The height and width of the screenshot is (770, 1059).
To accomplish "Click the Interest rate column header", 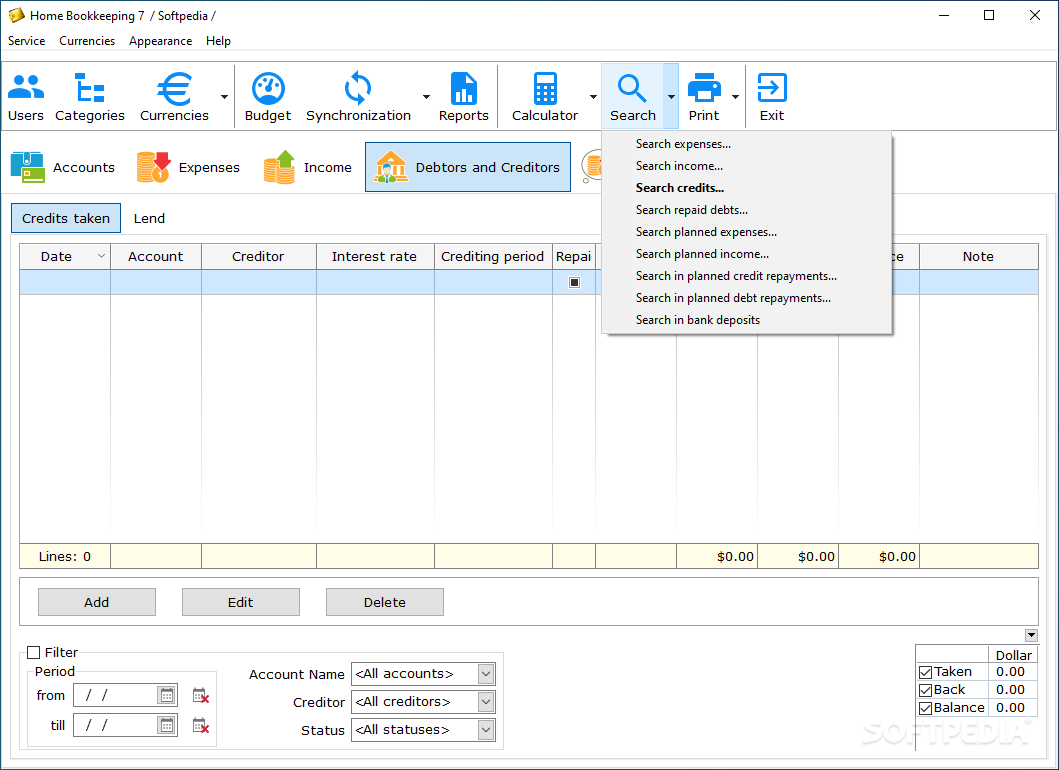I will [x=375, y=257].
